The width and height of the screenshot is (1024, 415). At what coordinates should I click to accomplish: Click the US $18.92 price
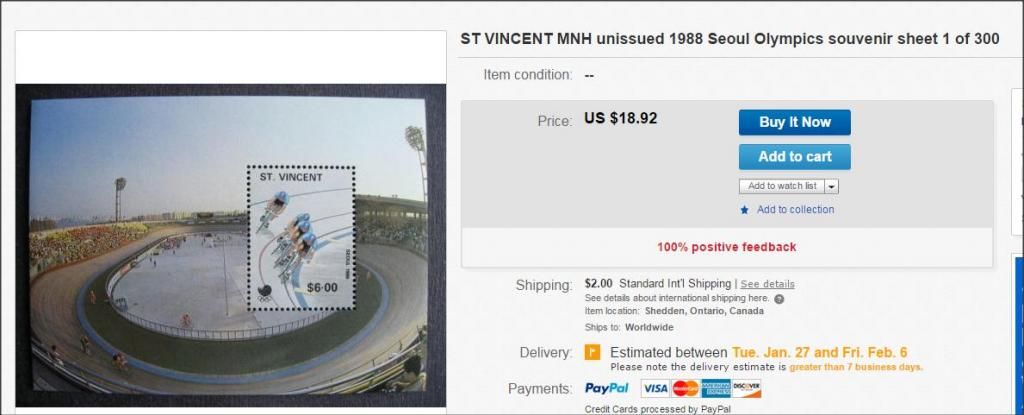click(x=620, y=119)
